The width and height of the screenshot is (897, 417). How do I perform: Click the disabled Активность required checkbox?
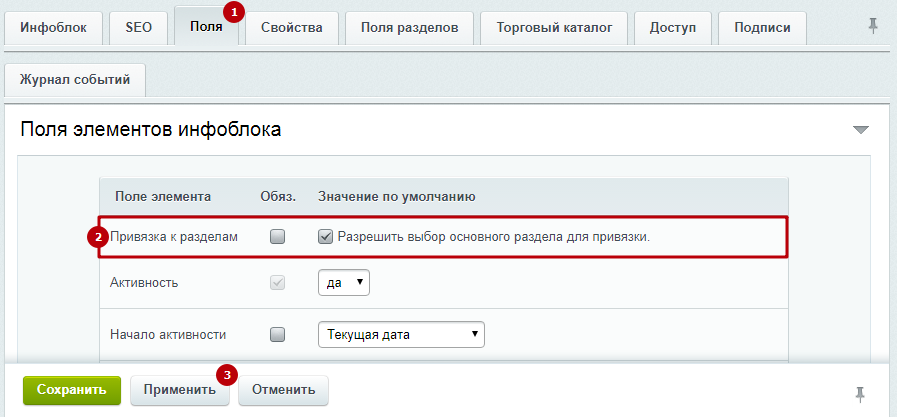tap(278, 283)
